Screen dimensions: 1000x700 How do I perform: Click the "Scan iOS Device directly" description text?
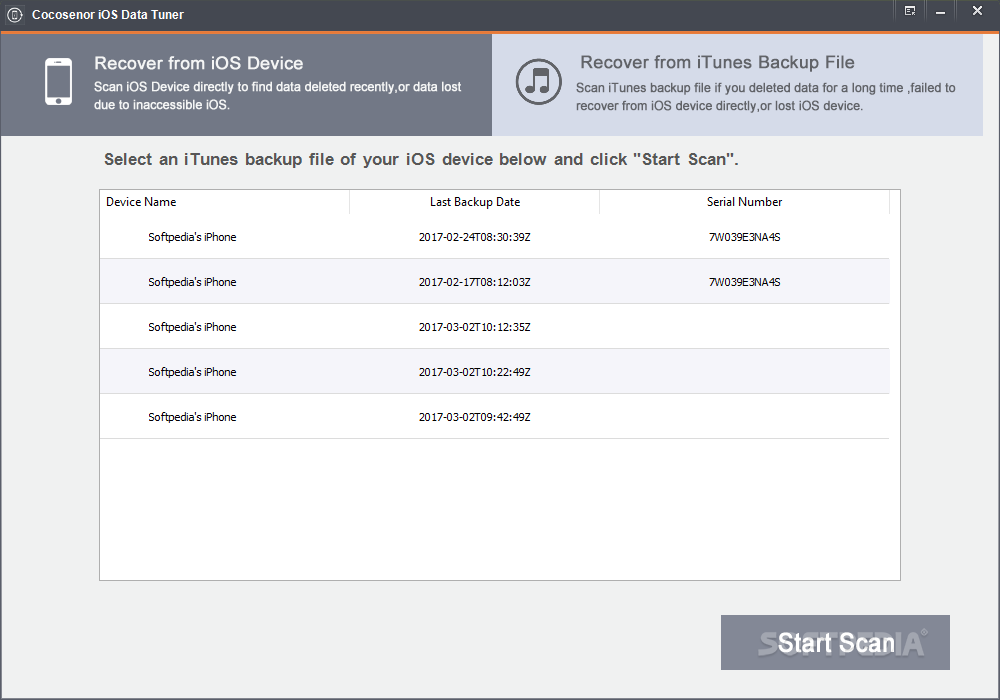tap(277, 96)
